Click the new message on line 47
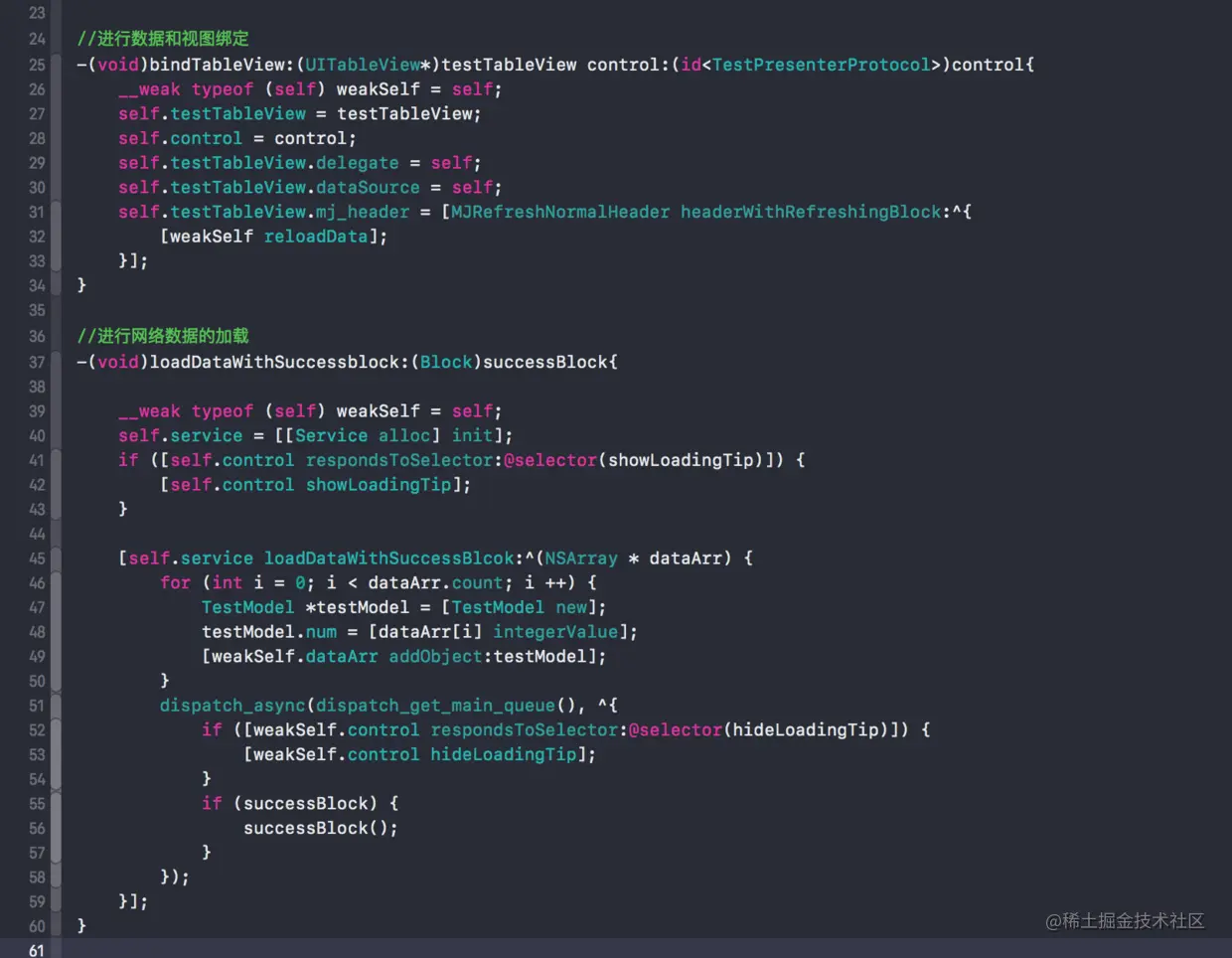 571,607
